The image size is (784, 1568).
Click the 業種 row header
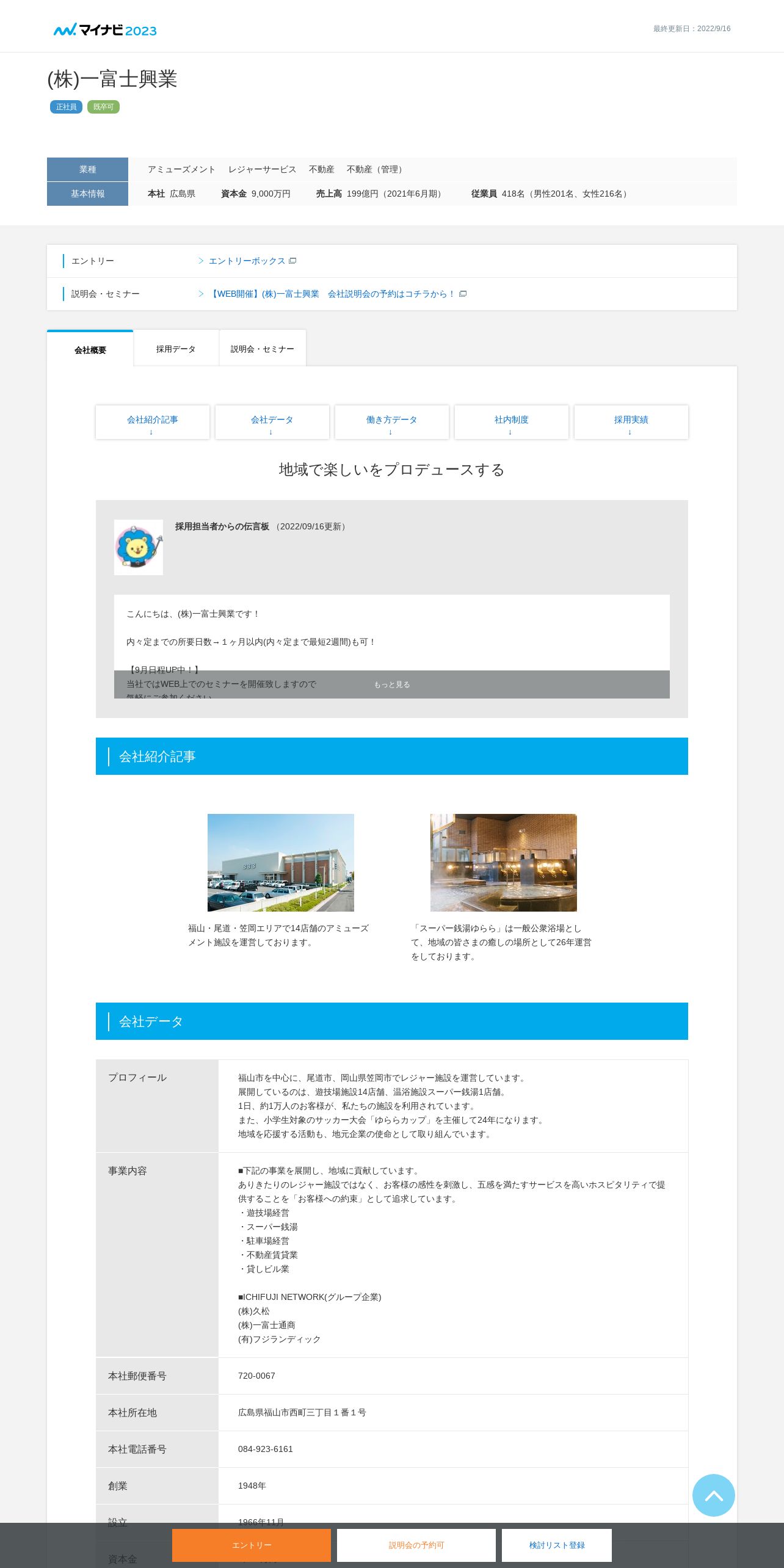pyautogui.click(x=87, y=169)
